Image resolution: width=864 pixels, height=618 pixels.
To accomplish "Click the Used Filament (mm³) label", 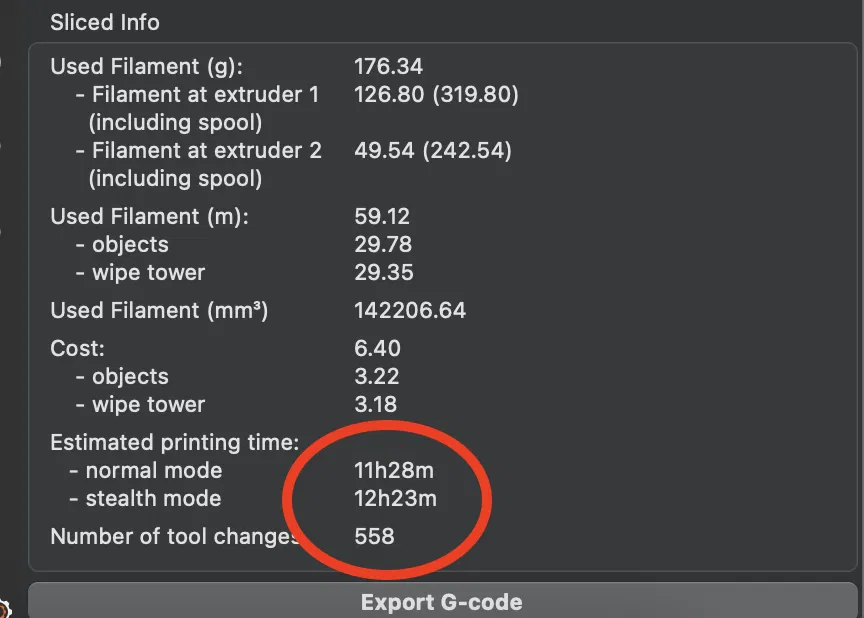I will coord(159,311).
